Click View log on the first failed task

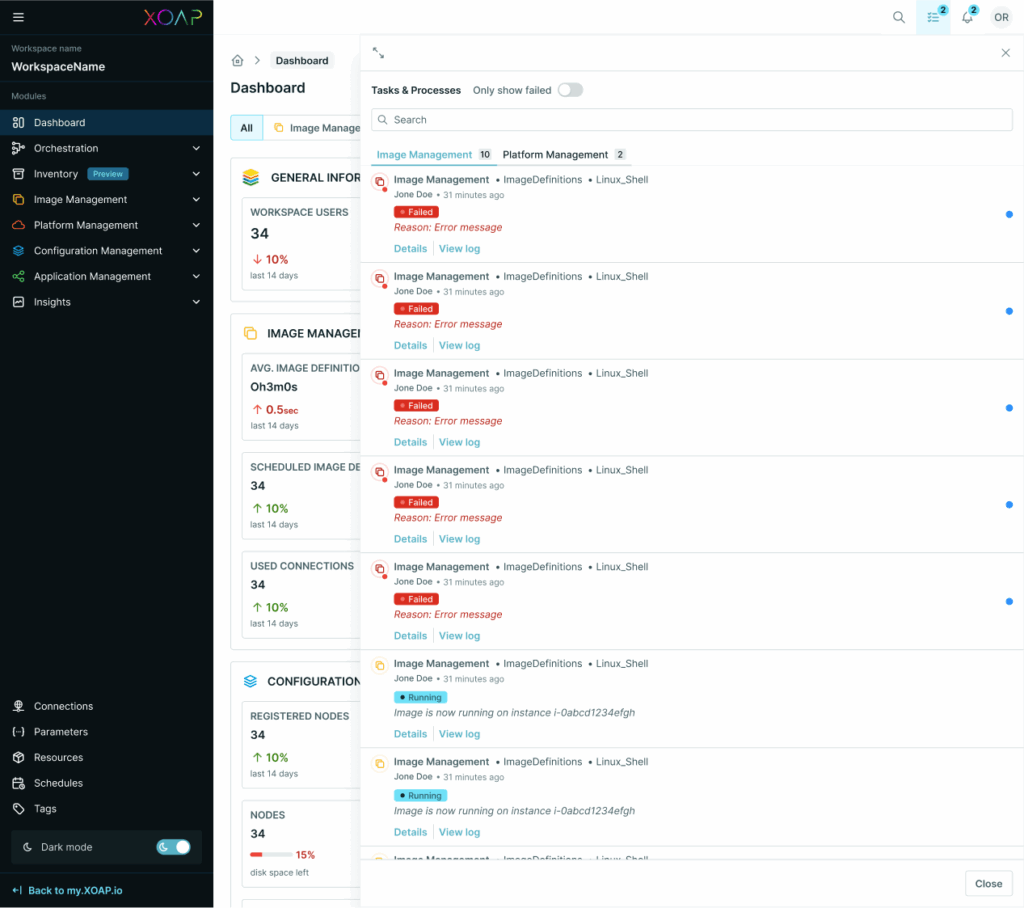(x=459, y=248)
